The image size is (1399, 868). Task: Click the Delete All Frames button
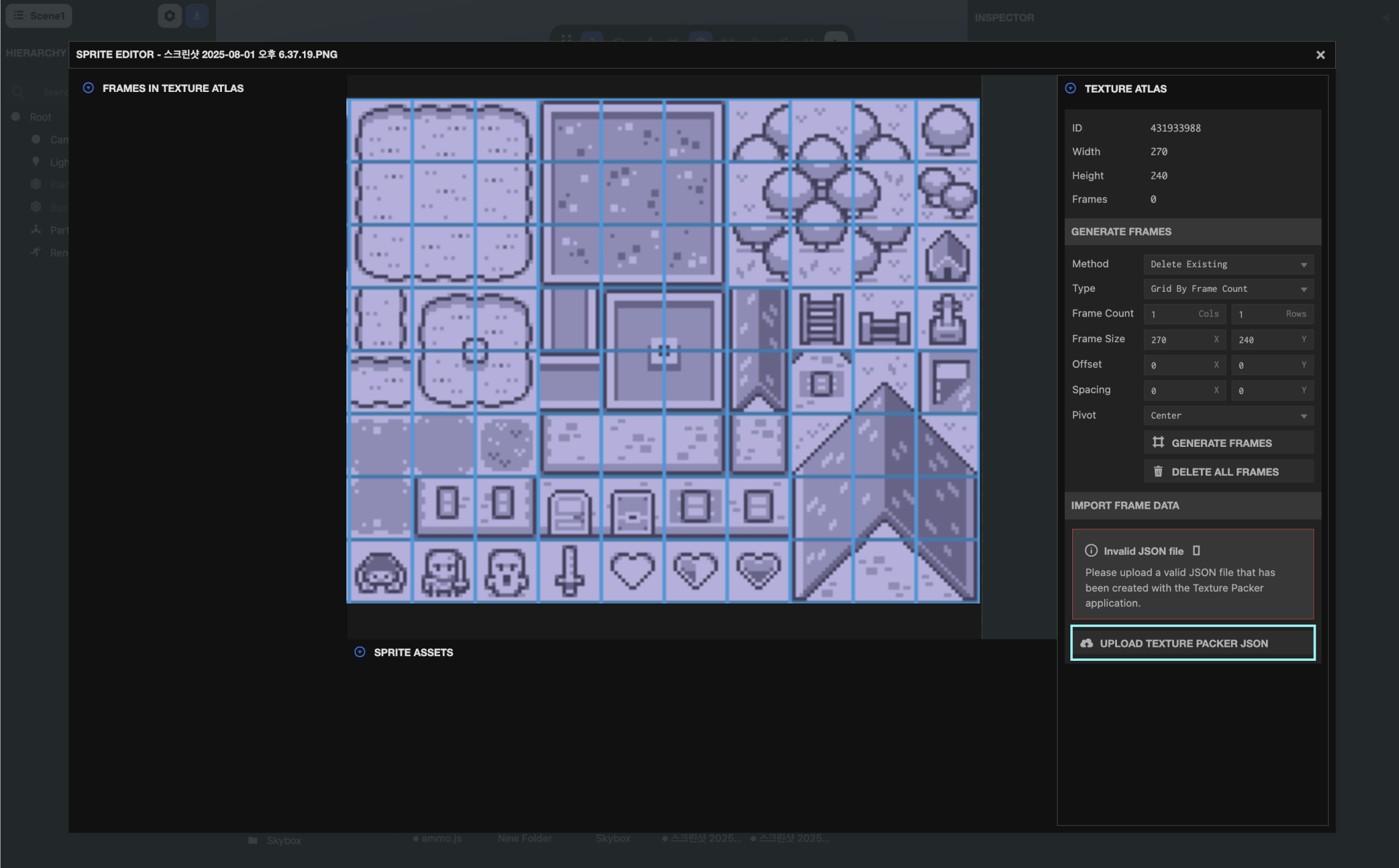coord(1228,471)
